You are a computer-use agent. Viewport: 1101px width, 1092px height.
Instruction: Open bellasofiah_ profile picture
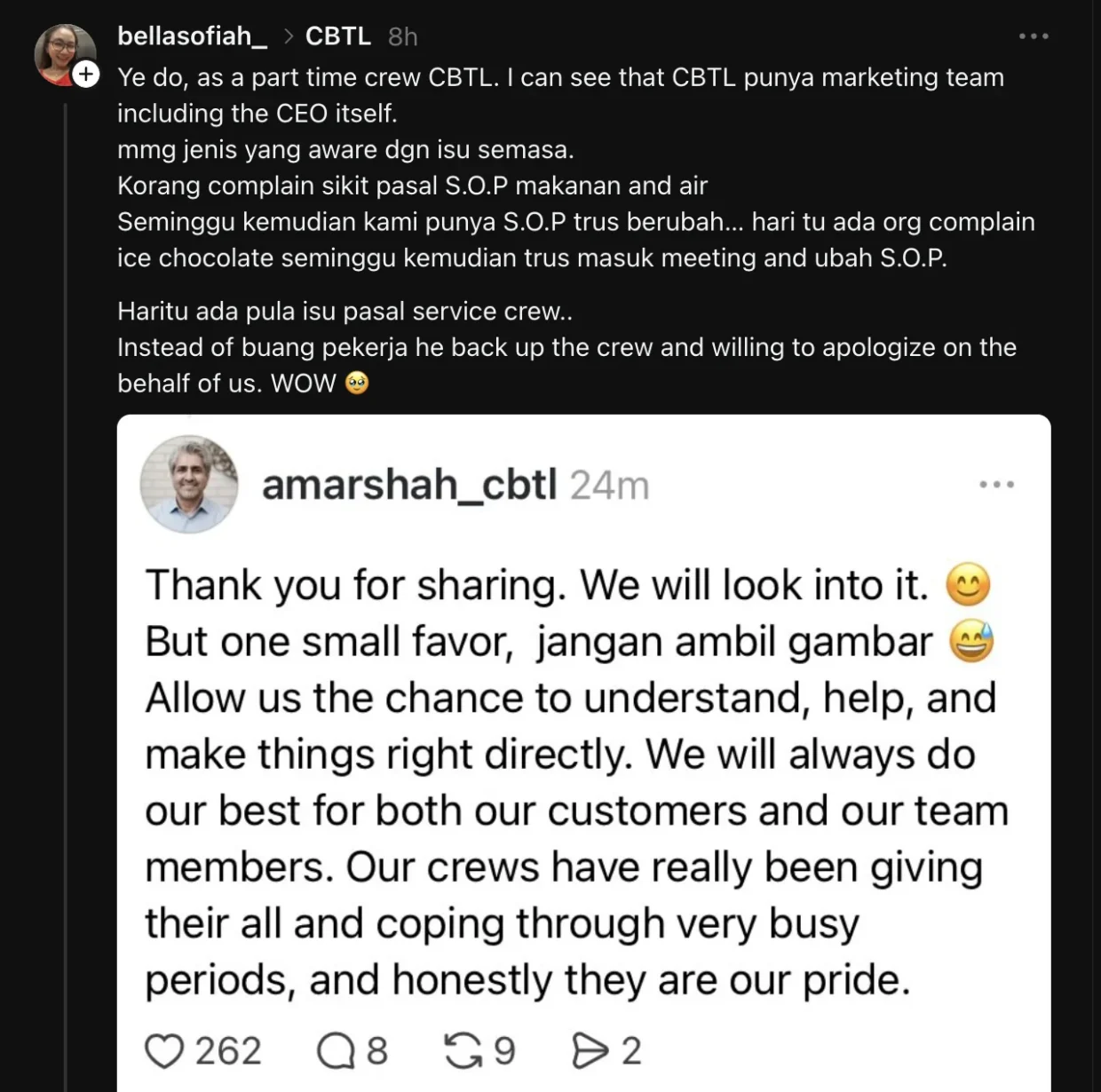tap(63, 52)
